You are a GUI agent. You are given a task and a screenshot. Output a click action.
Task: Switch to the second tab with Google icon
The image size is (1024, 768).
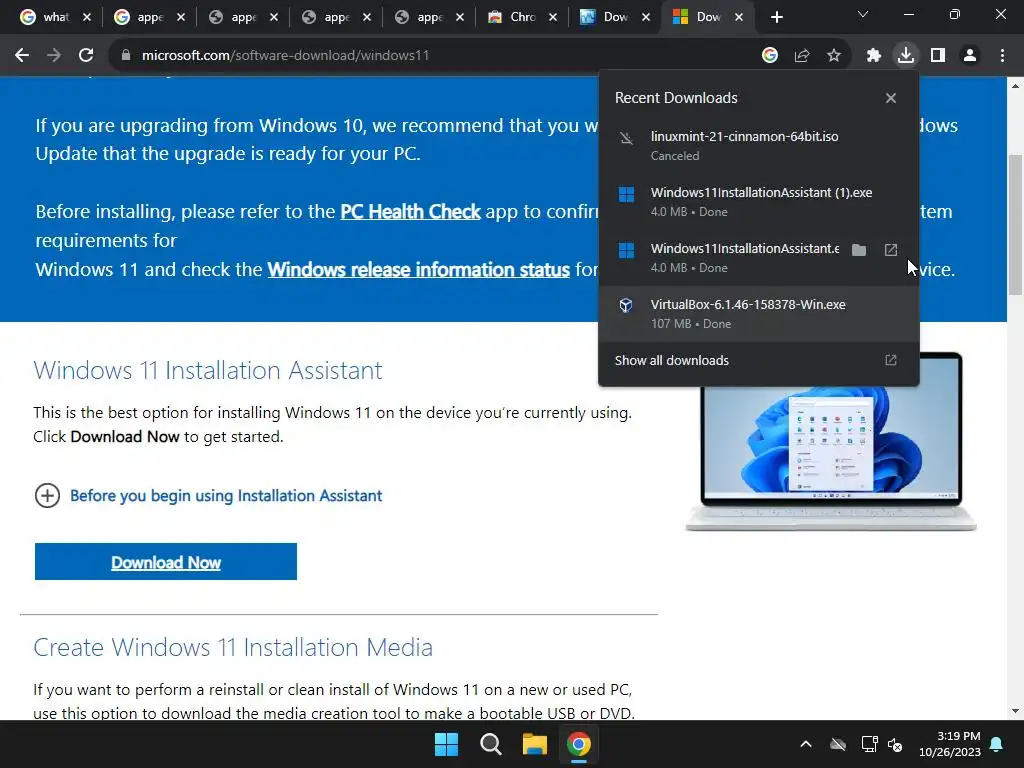point(150,17)
